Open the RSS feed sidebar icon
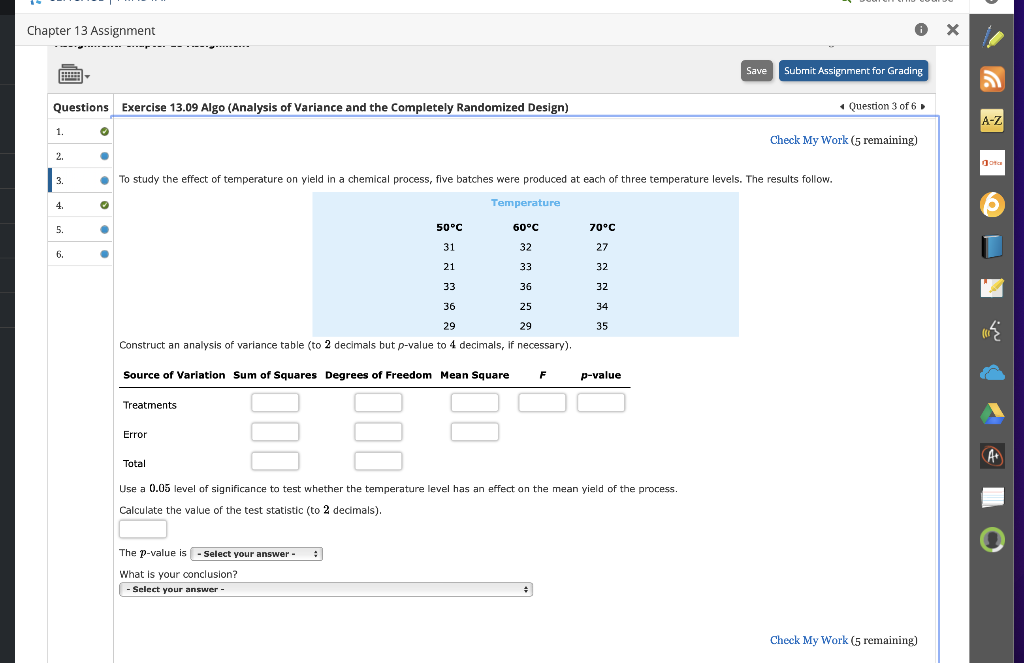 [992, 79]
